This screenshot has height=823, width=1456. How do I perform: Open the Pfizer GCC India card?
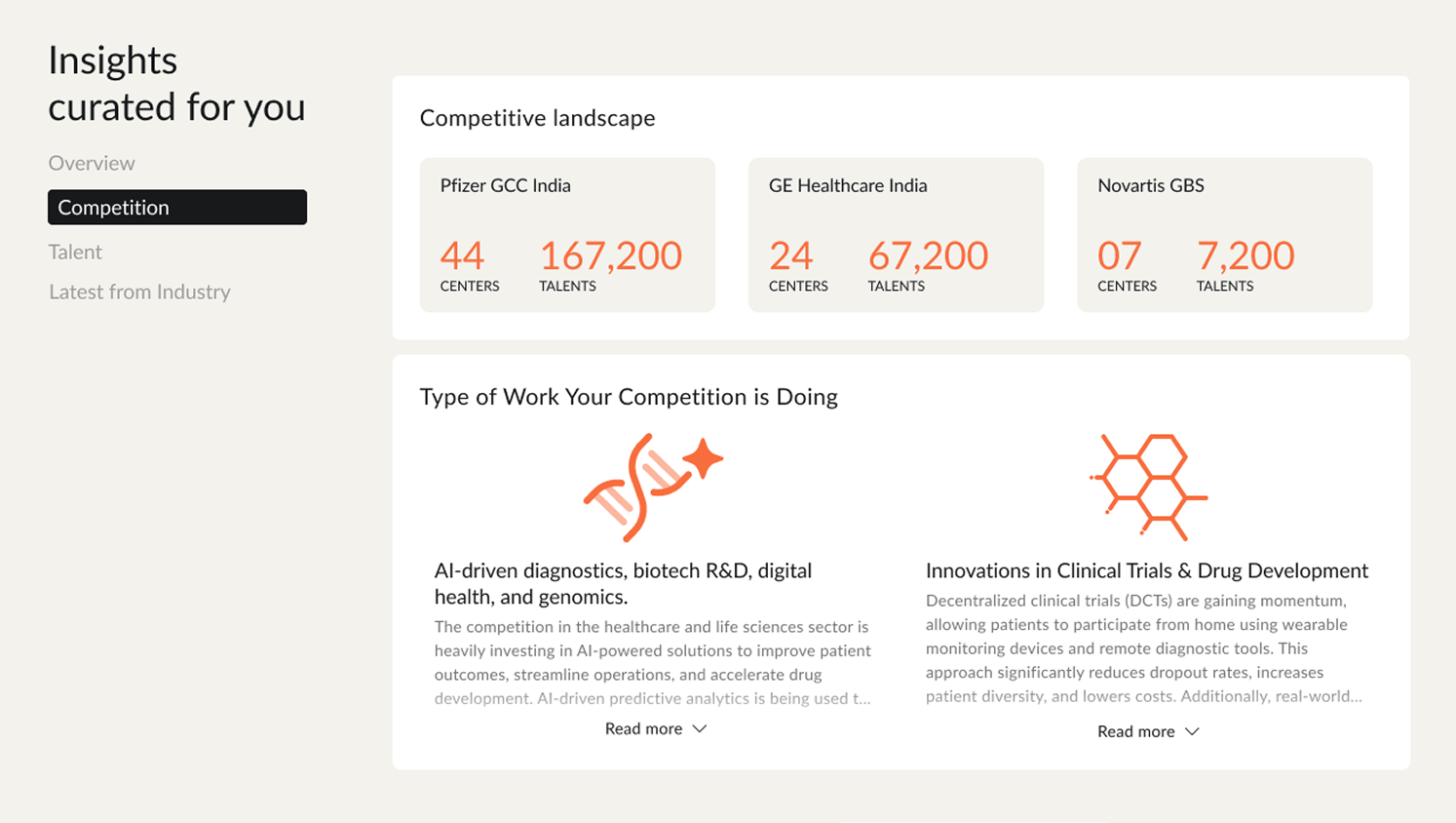(567, 235)
